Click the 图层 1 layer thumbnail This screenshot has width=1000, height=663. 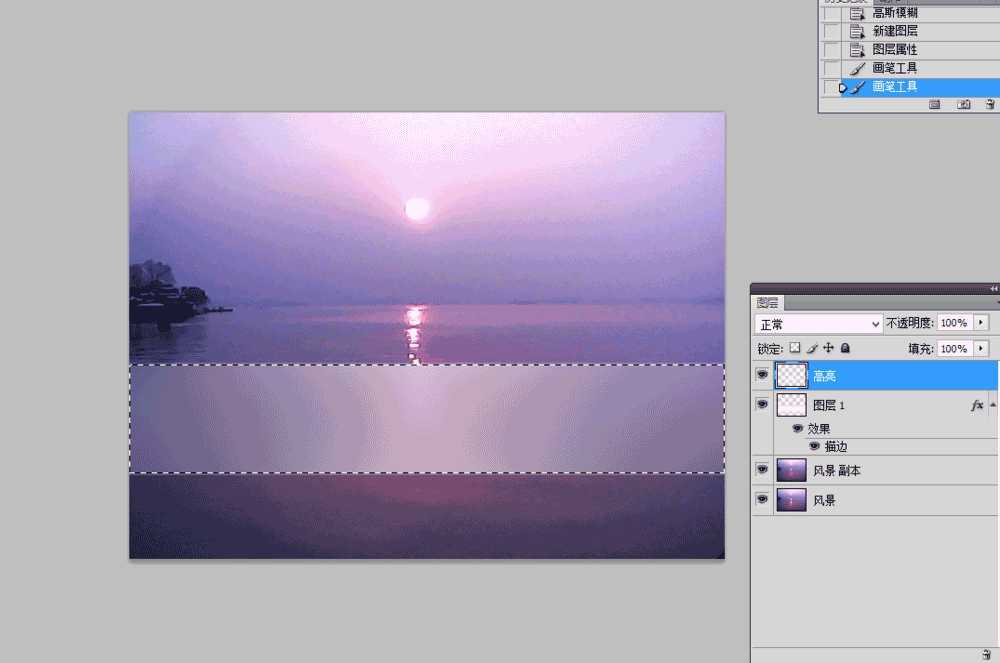[791, 405]
